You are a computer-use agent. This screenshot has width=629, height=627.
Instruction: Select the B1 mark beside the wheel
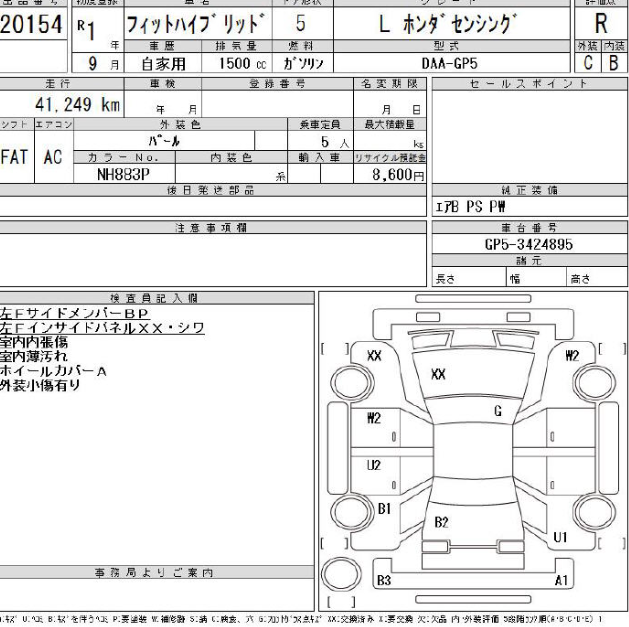coord(382,507)
